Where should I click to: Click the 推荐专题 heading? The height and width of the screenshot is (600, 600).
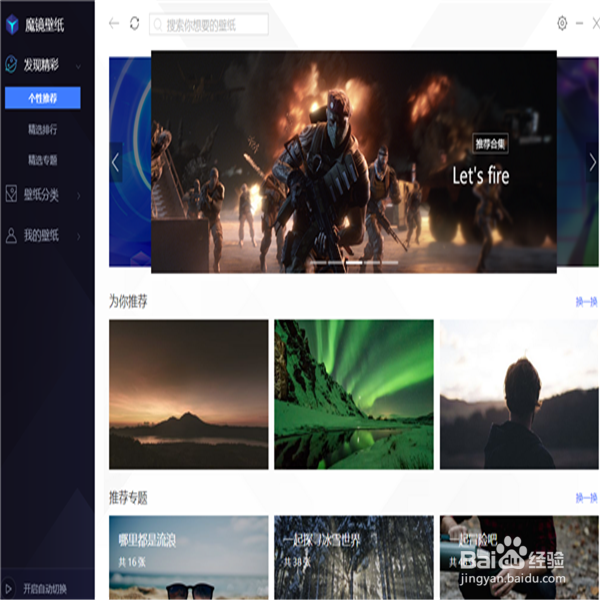pyautogui.click(x=128, y=498)
